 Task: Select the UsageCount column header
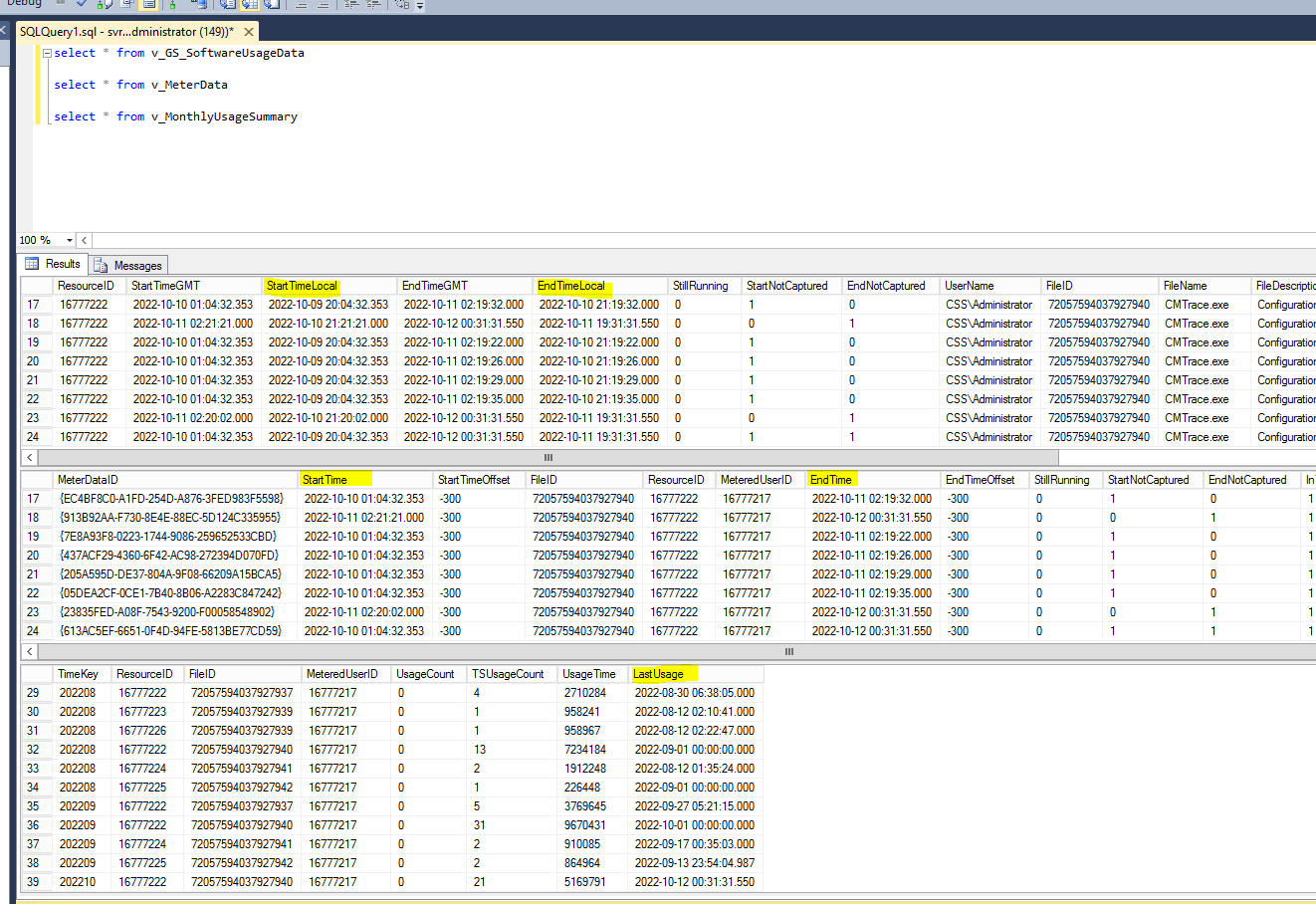pyautogui.click(x=429, y=674)
